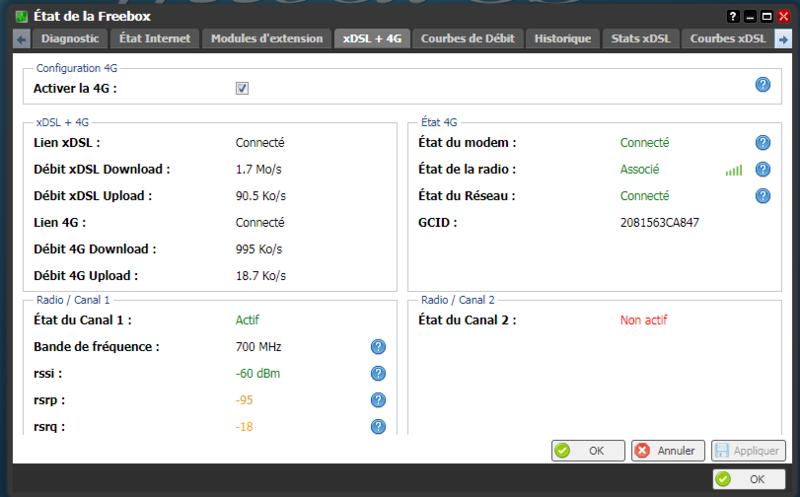Viewport: 800px width, 497px height.
Task: Switch to the Historique tab
Action: tap(563, 39)
